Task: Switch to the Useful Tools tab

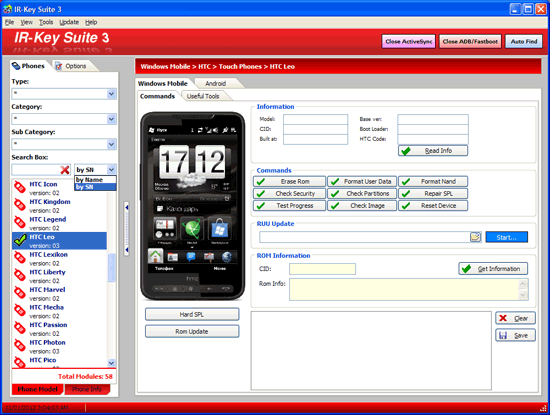Action: (203, 96)
